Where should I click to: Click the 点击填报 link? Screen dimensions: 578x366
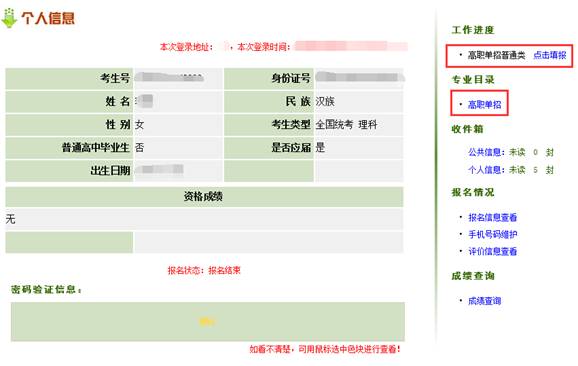550,55
